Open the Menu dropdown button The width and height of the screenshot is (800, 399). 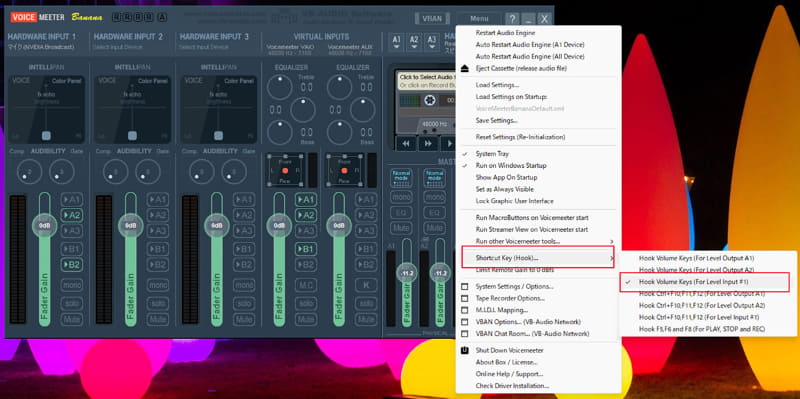pos(479,19)
